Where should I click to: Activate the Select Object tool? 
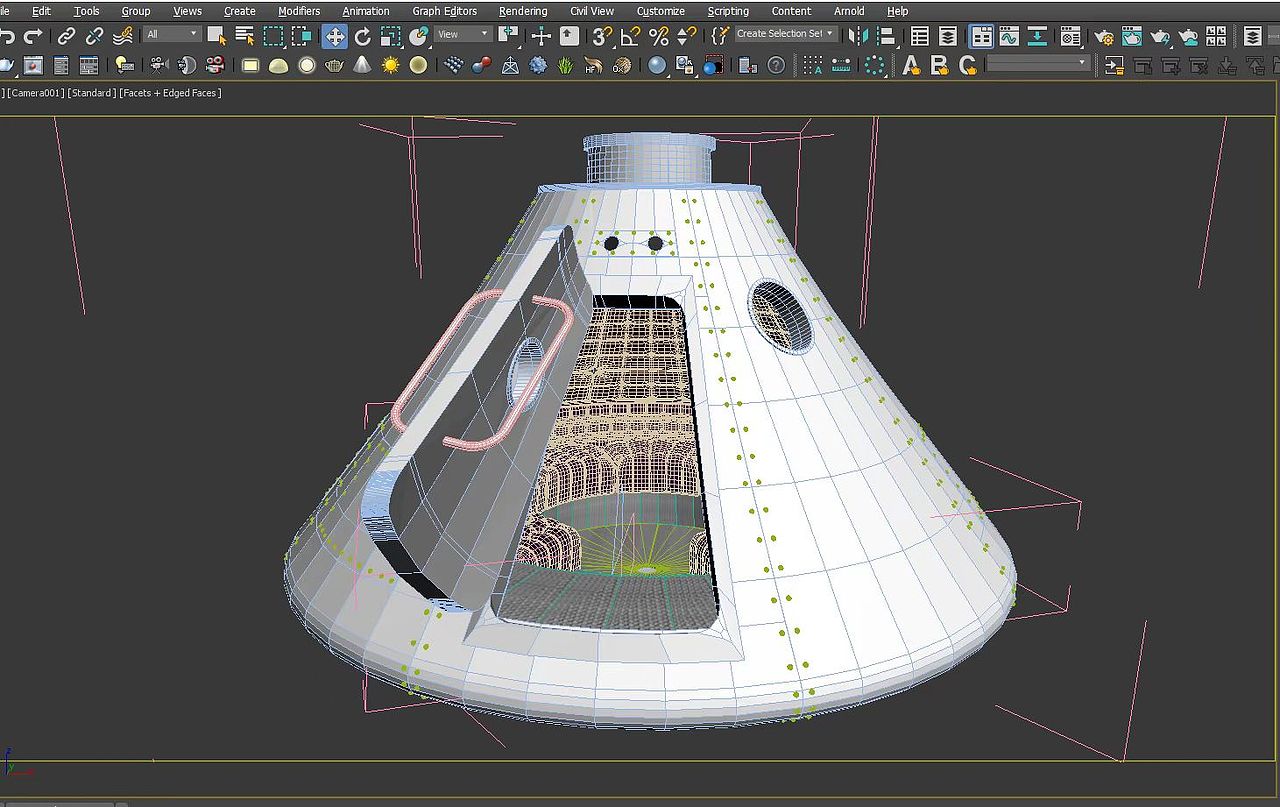point(217,37)
